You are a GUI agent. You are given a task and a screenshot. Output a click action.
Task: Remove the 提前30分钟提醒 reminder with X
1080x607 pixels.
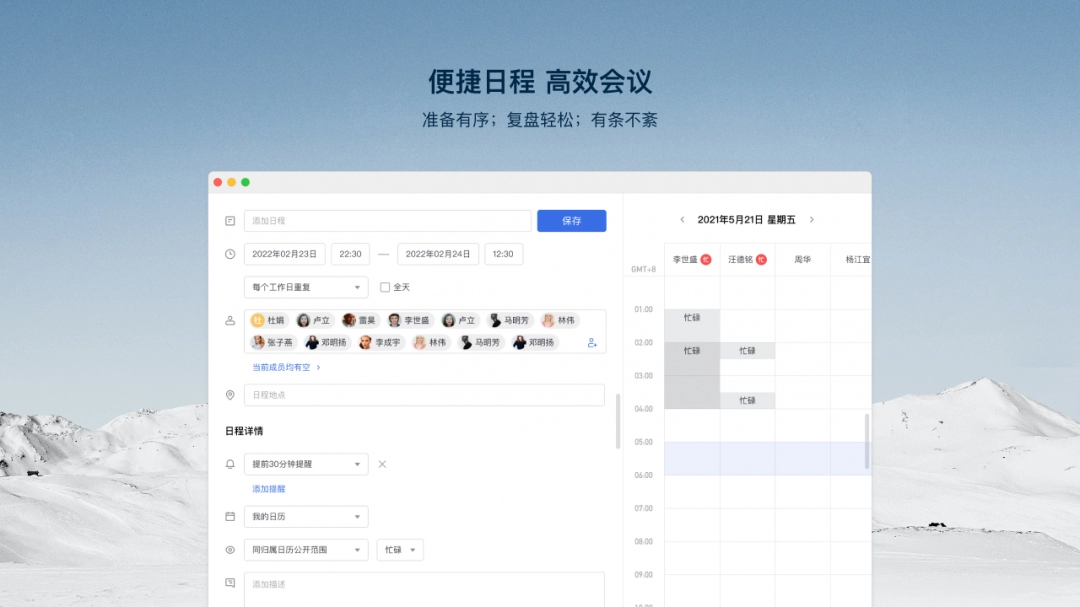click(x=382, y=464)
